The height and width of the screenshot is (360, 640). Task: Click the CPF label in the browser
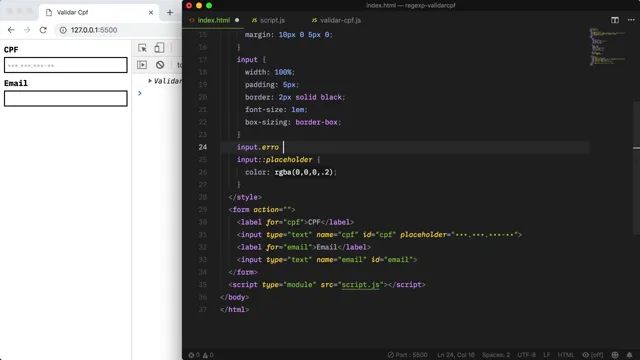[11, 50]
